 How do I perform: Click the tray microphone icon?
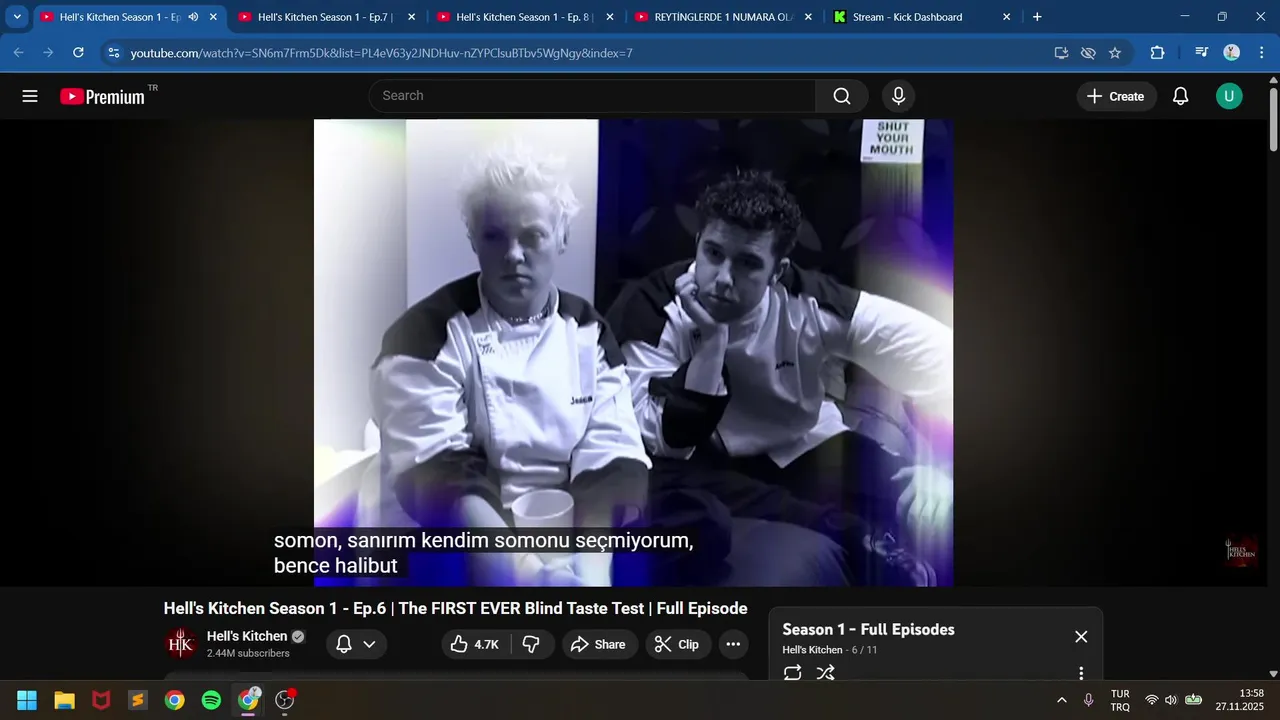(x=1088, y=700)
